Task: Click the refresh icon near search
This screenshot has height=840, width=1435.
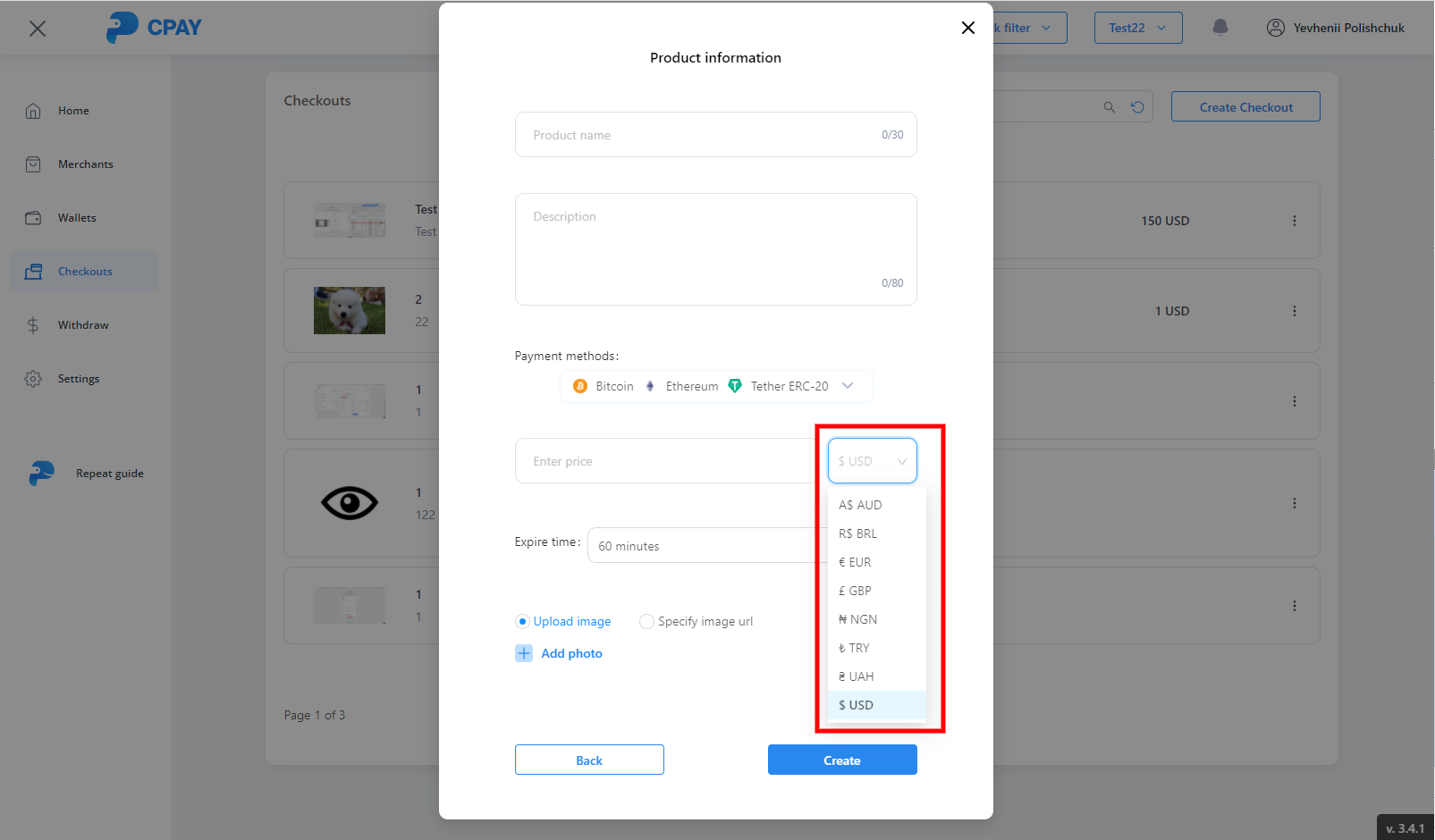Action: click(1137, 107)
